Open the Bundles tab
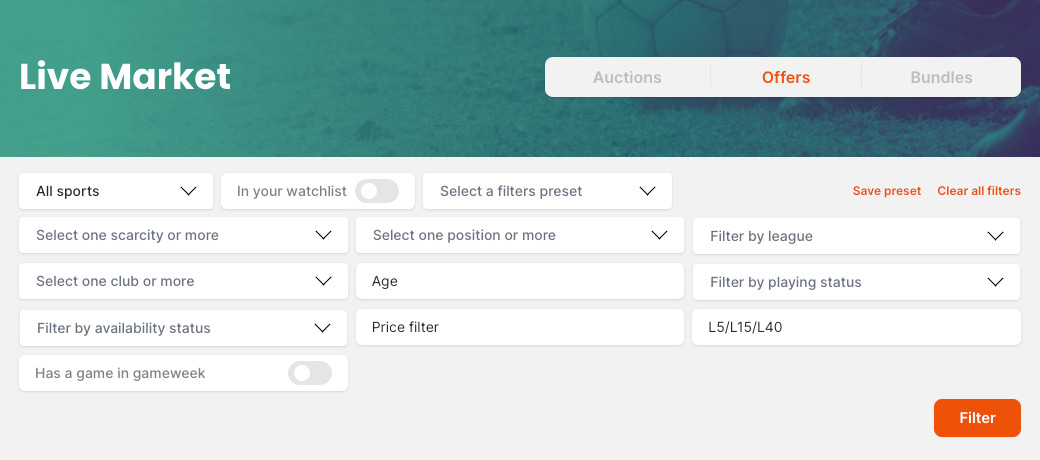 pyautogui.click(x=941, y=77)
